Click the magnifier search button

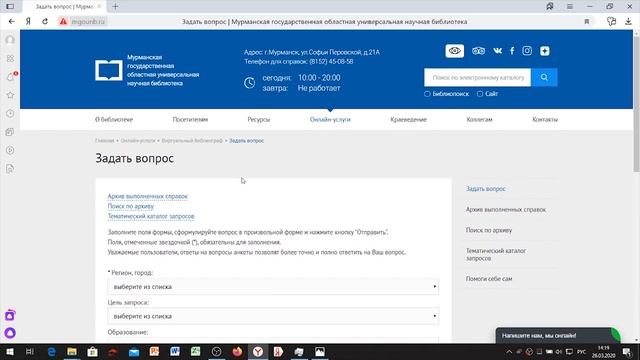544,77
